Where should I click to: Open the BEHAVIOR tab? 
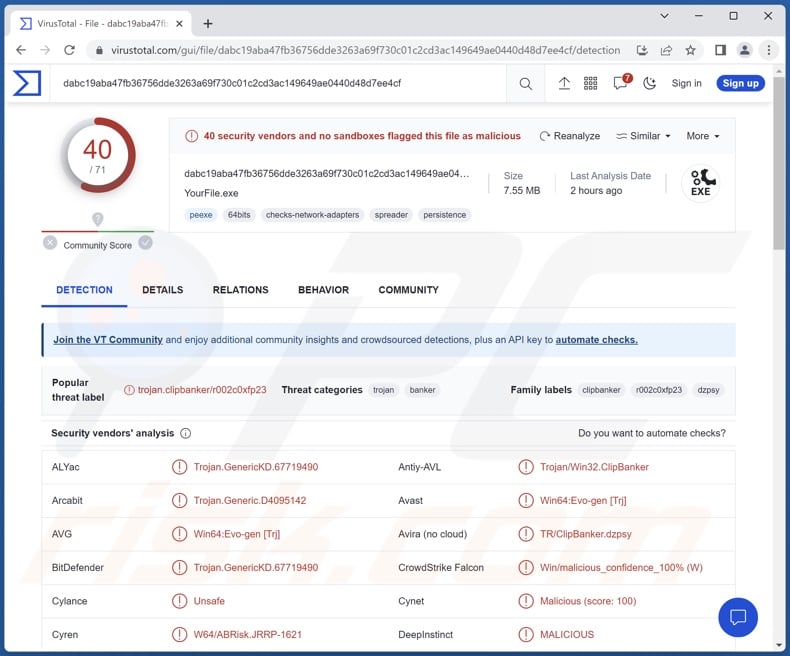click(323, 290)
